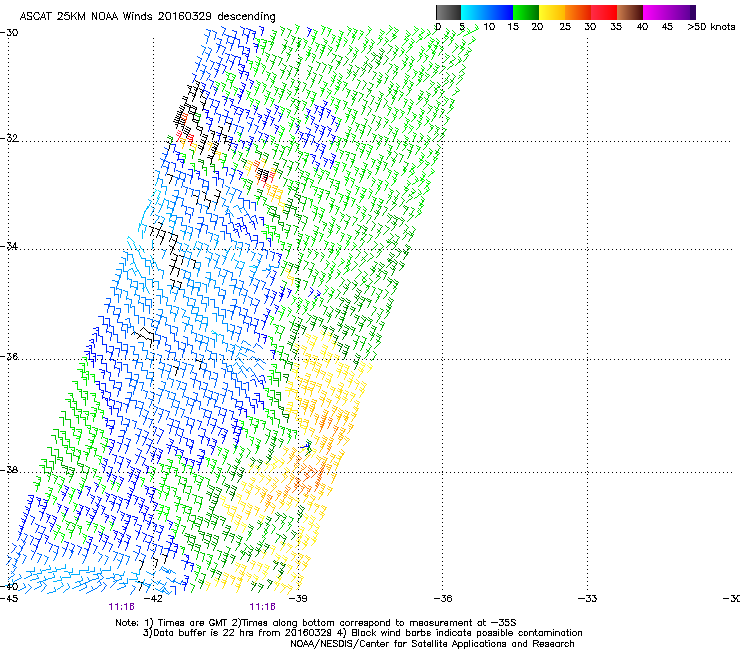Click the '-33' longitude axis label
740x650 pixels.
(x=588, y=599)
